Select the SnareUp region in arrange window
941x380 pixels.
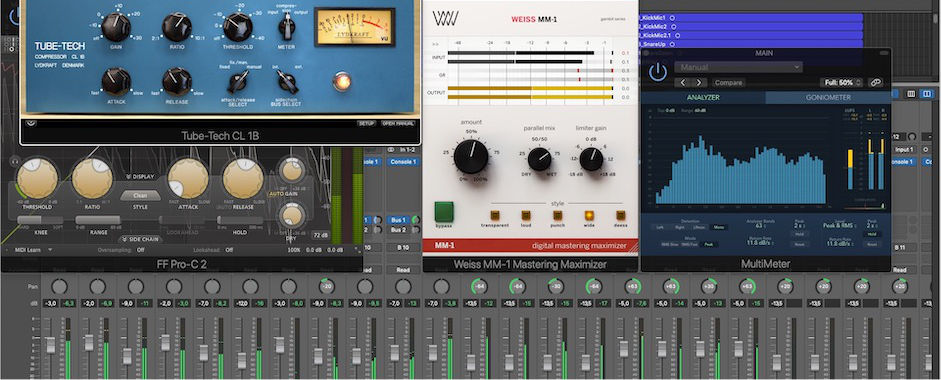750,44
